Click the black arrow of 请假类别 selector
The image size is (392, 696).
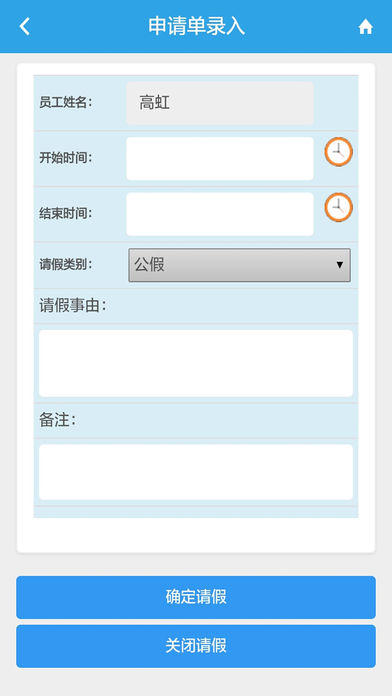pyautogui.click(x=340, y=265)
